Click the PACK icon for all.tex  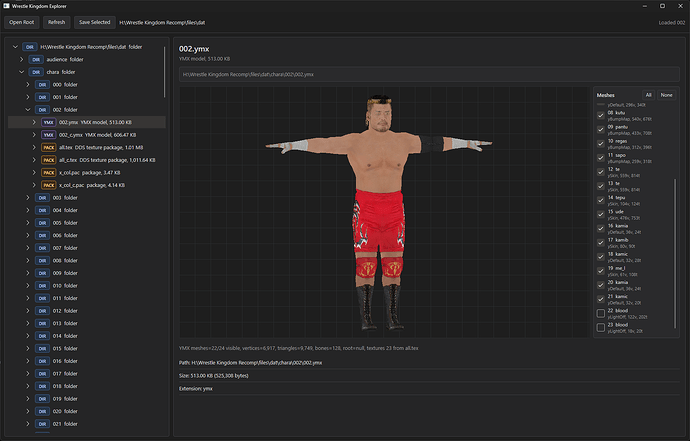[x=48, y=147]
